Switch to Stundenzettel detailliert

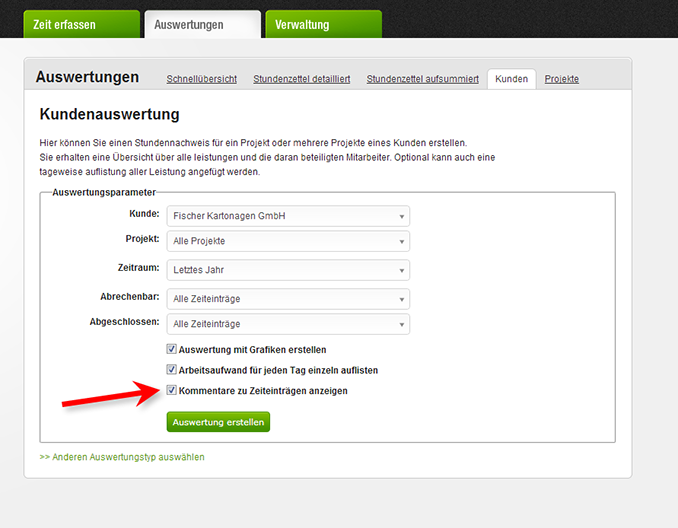pyautogui.click(x=301, y=79)
